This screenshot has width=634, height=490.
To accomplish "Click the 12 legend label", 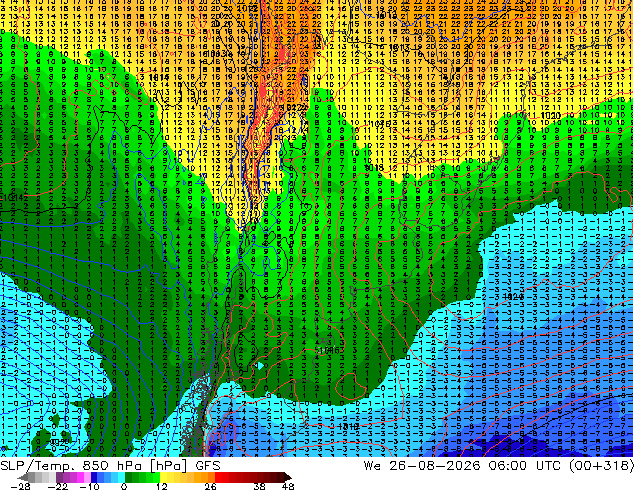I will pyautogui.click(x=162, y=486).
